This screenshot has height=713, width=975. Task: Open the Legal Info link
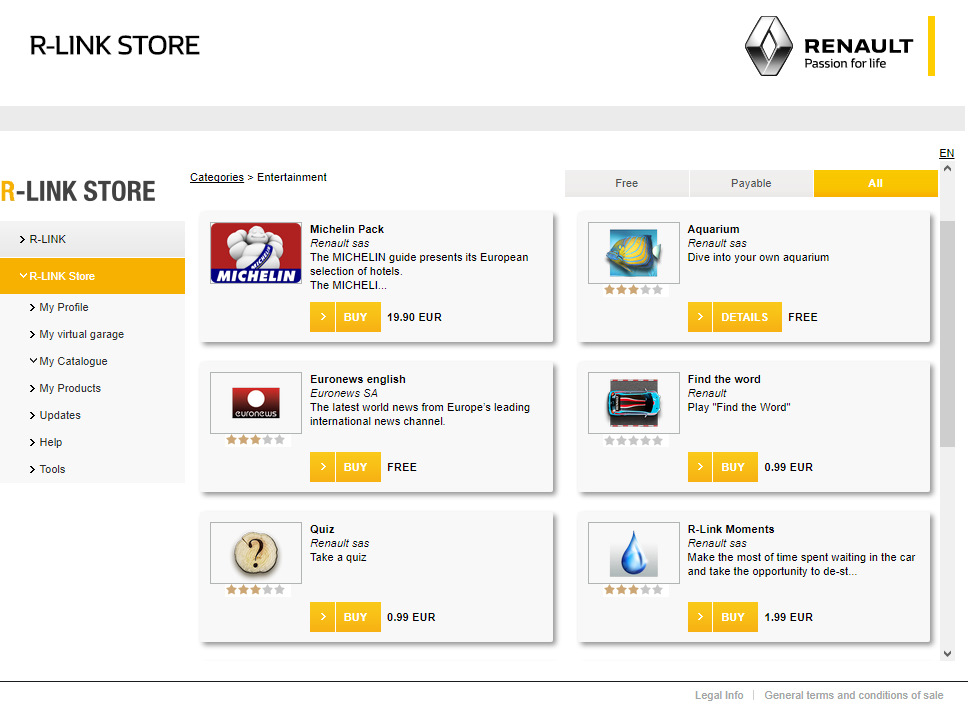coord(719,695)
